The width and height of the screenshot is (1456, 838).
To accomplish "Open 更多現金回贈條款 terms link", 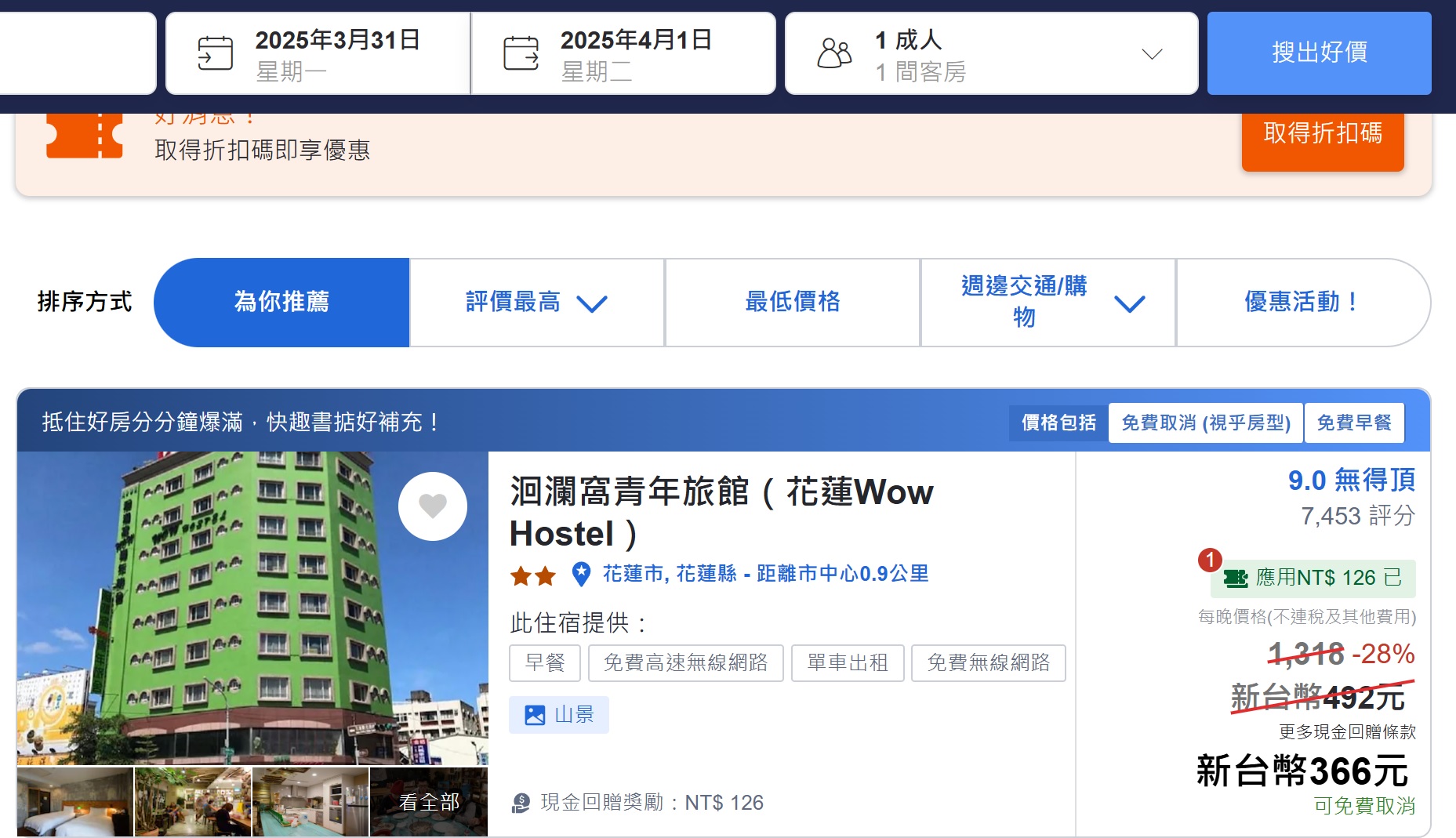I will 1348,731.
